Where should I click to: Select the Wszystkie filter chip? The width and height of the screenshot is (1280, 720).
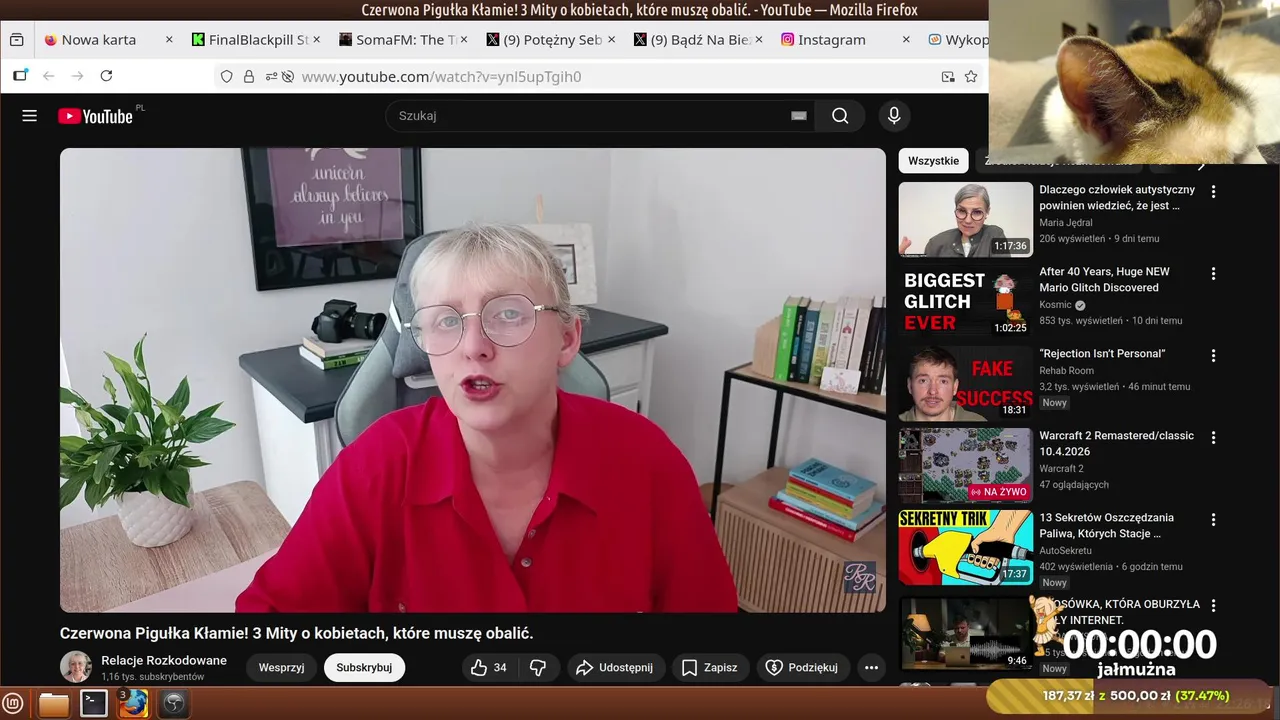point(933,160)
